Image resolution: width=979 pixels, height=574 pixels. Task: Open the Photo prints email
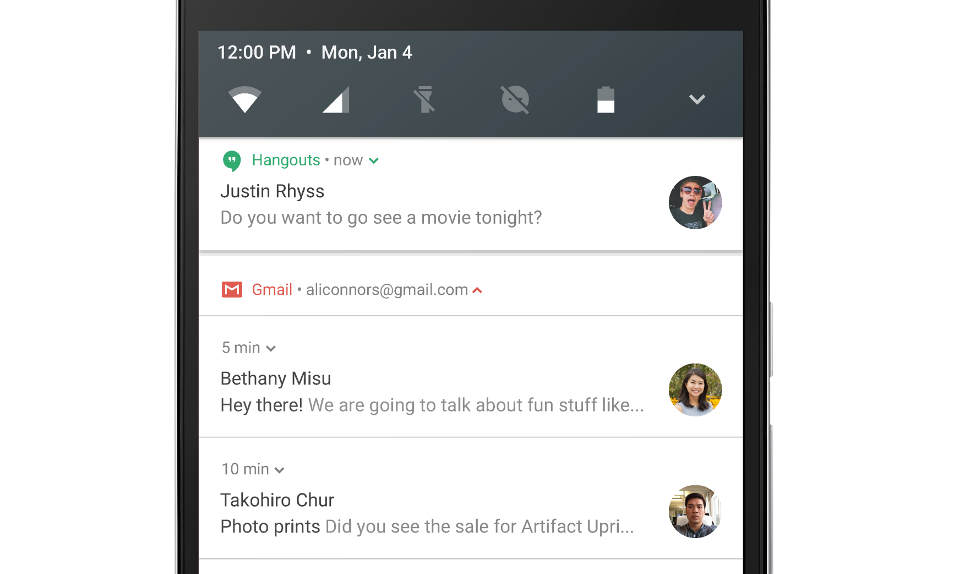(426, 526)
